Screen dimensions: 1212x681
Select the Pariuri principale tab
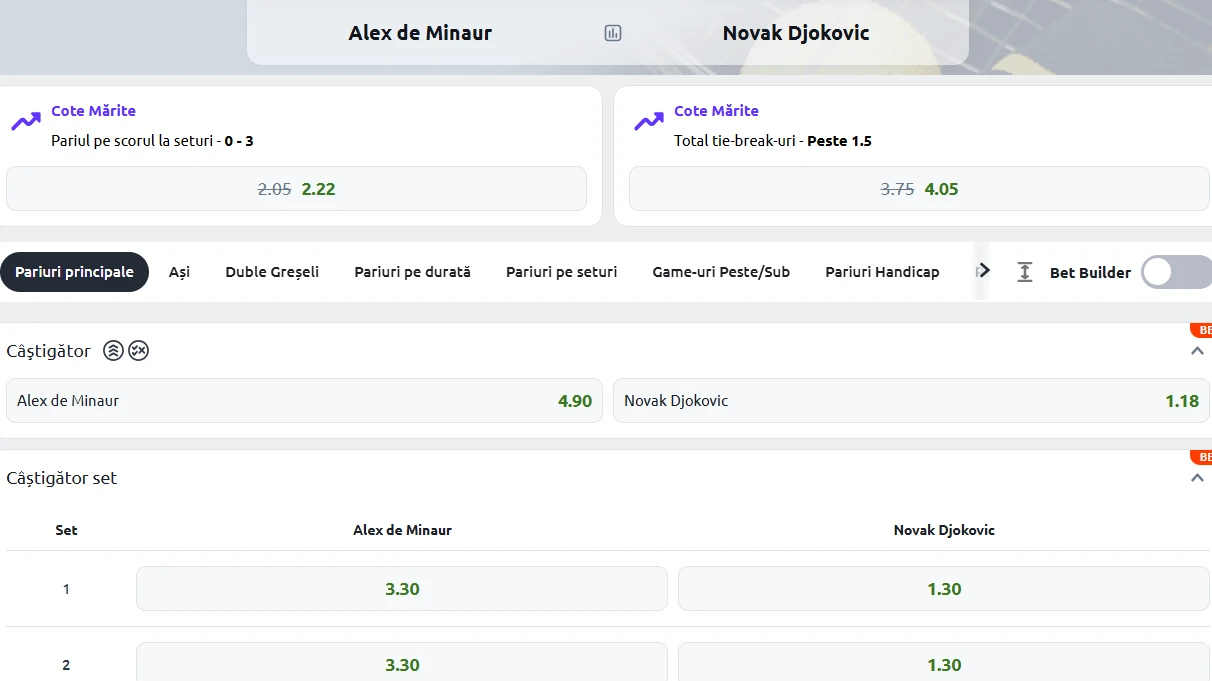pos(74,272)
